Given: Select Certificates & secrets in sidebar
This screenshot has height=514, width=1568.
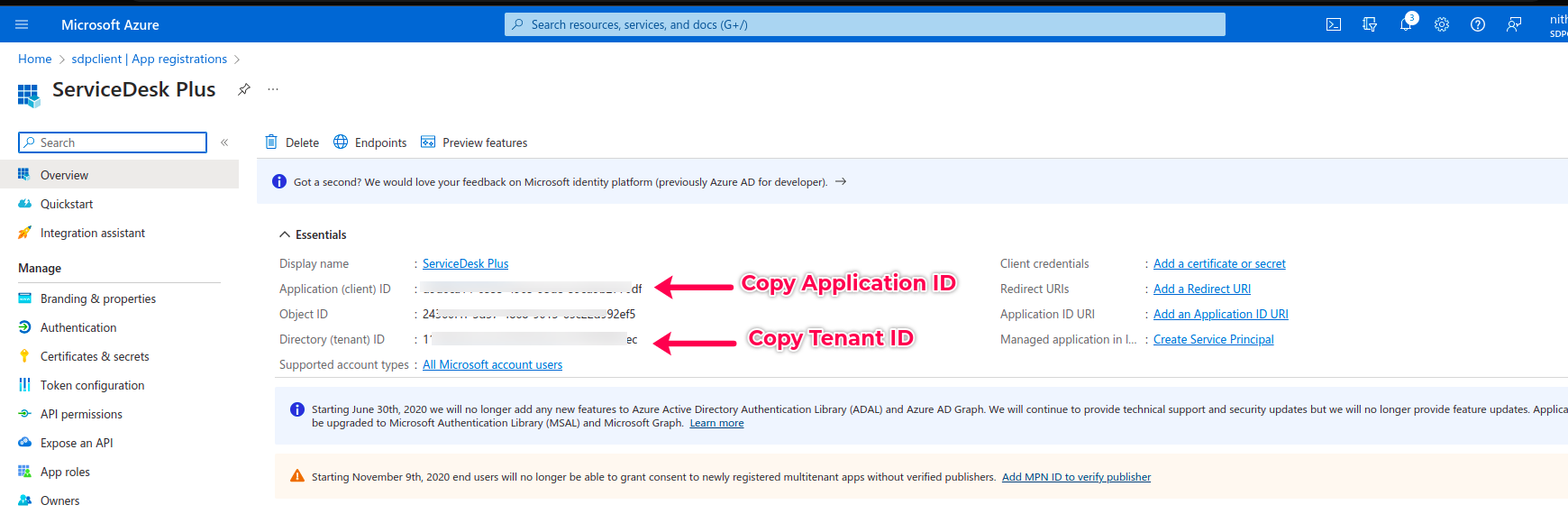Looking at the screenshot, I should tap(95, 356).
